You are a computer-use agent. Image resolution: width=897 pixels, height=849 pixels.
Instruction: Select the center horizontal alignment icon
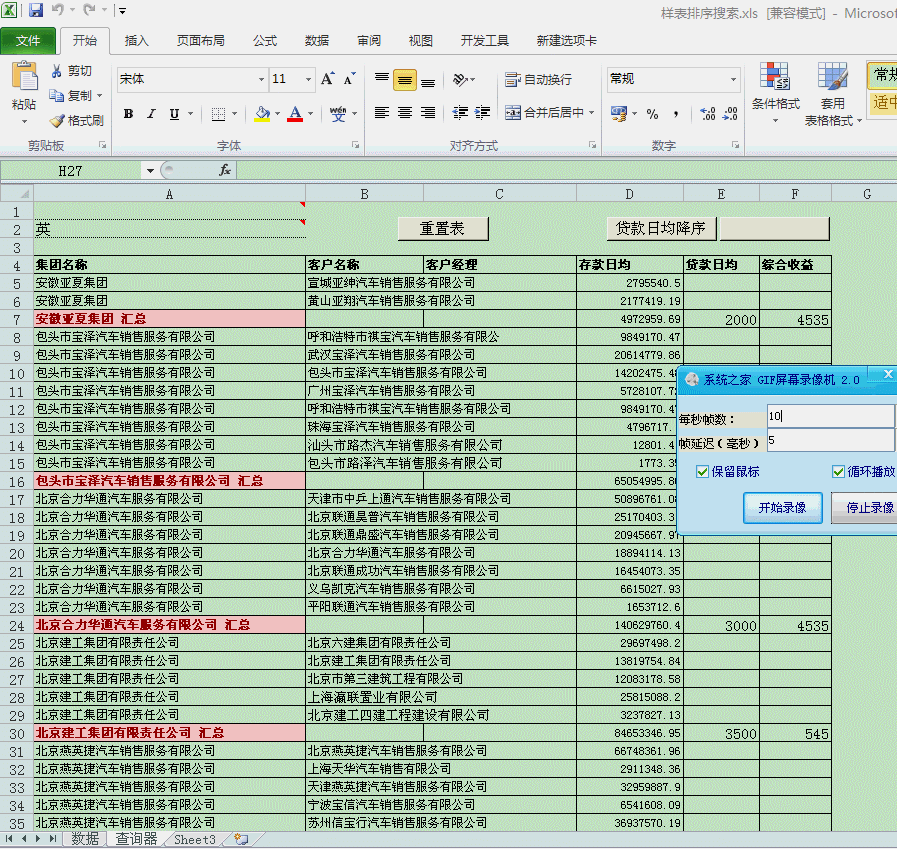tap(405, 113)
